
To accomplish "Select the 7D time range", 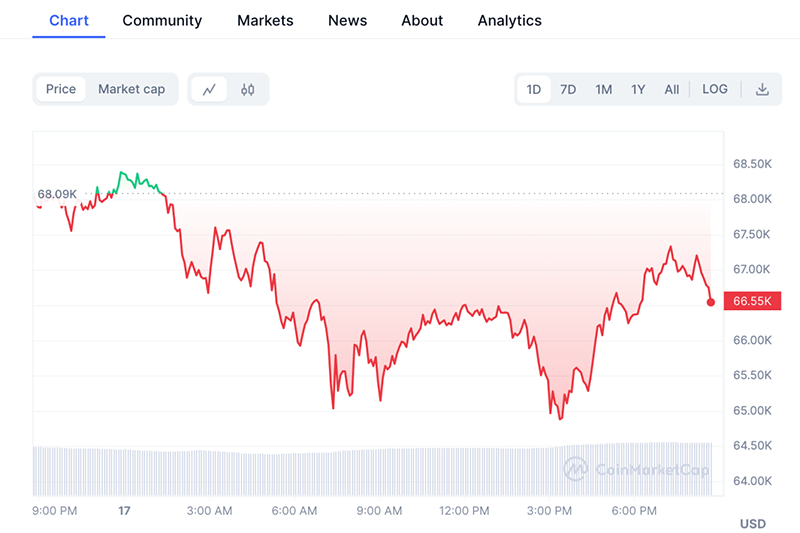I will (568, 89).
